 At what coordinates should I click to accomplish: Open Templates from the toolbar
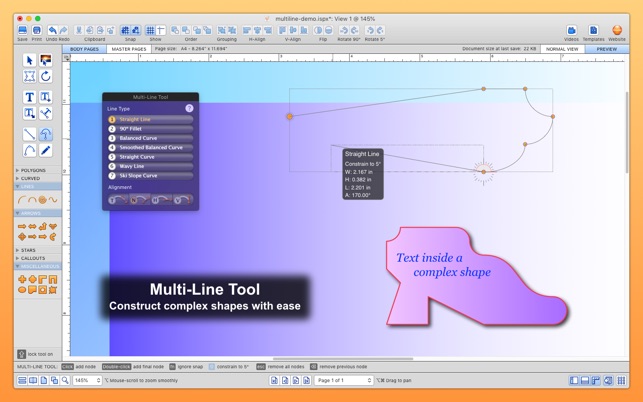tap(593, 30)
